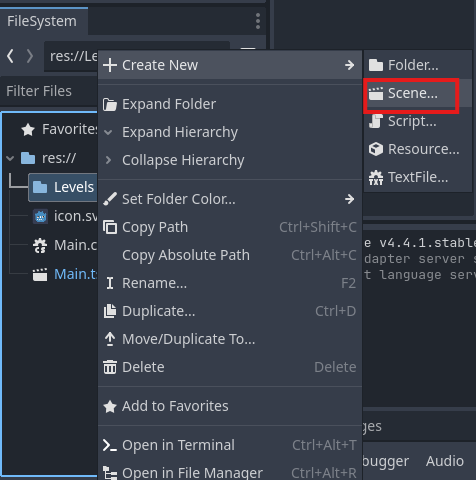
Task: Open the Debugger bottom panel tab
Action: tap(386, 462)
